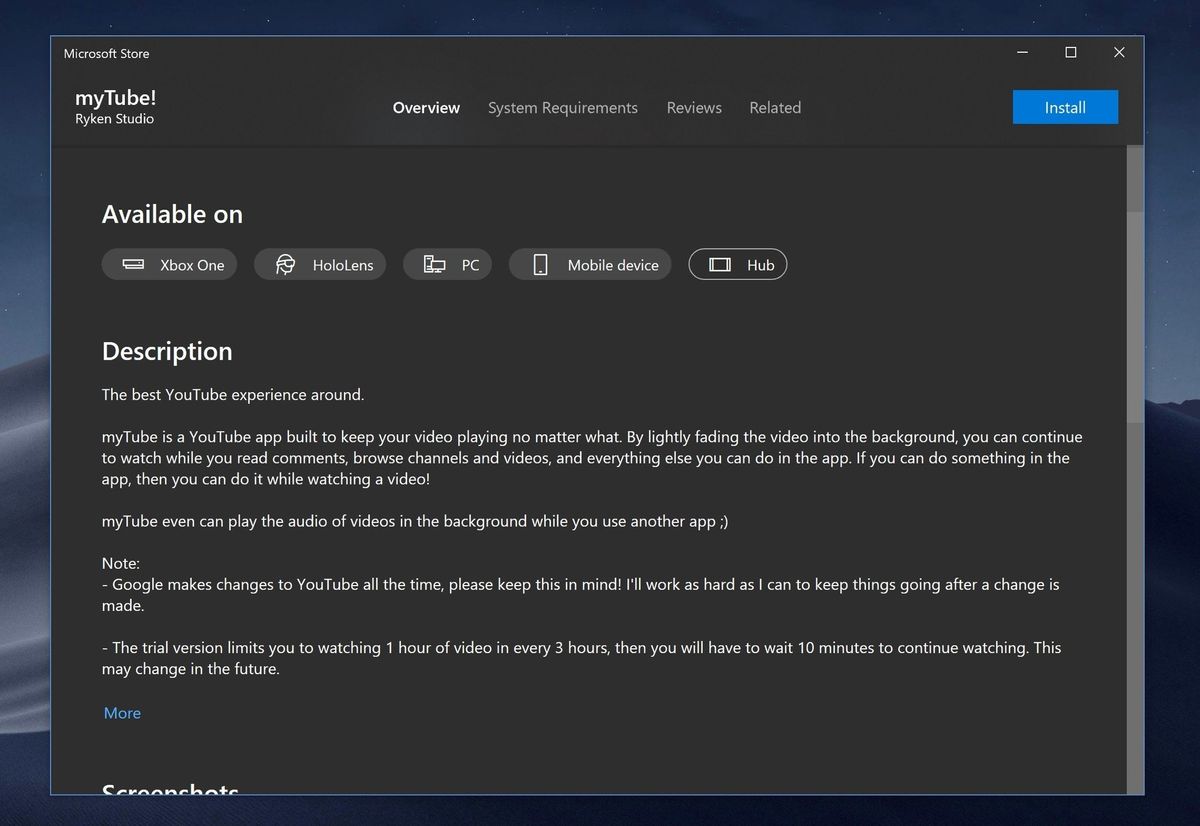View the Related tab
Screen dimensions: 1200x826
pos(775,107)
